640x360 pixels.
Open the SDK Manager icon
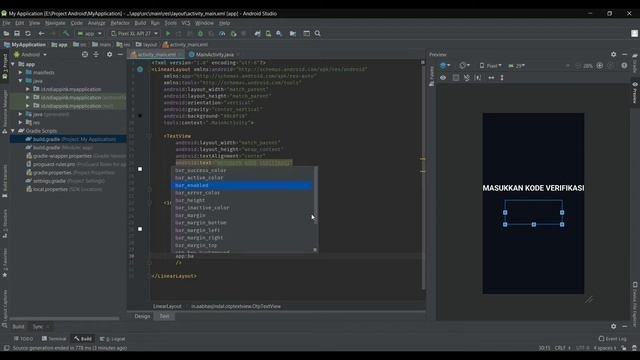(x=279, y=33)
